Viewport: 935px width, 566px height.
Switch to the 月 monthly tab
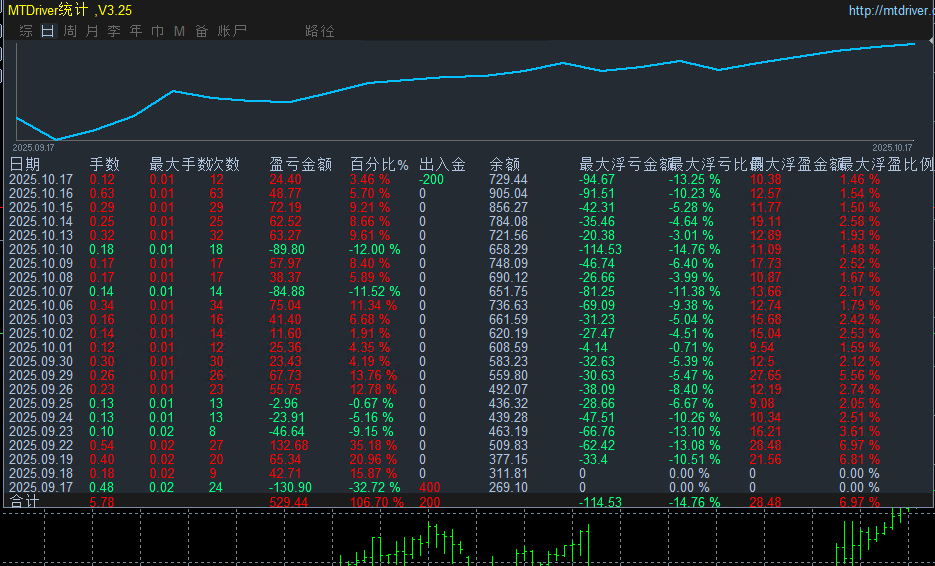(92, 31)
